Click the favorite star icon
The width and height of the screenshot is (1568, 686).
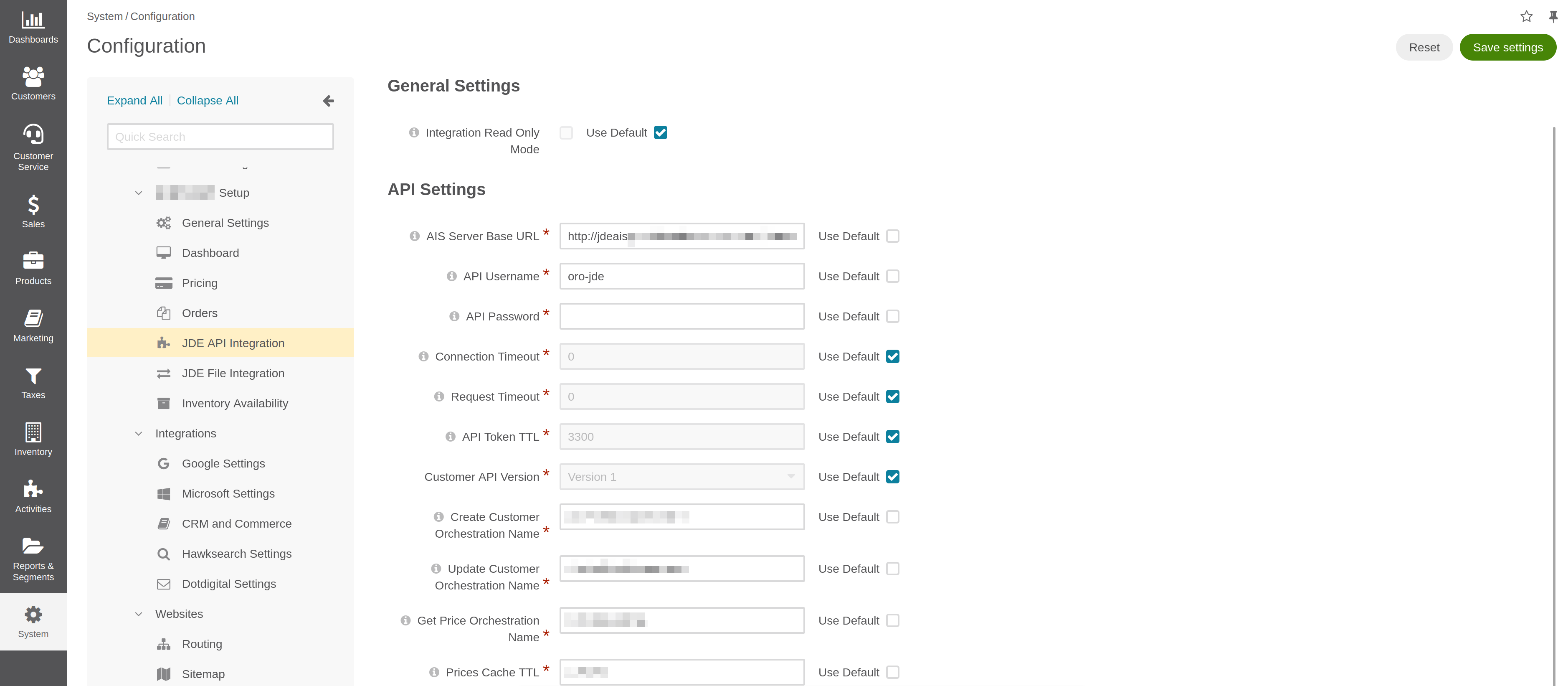[1526, 16]
